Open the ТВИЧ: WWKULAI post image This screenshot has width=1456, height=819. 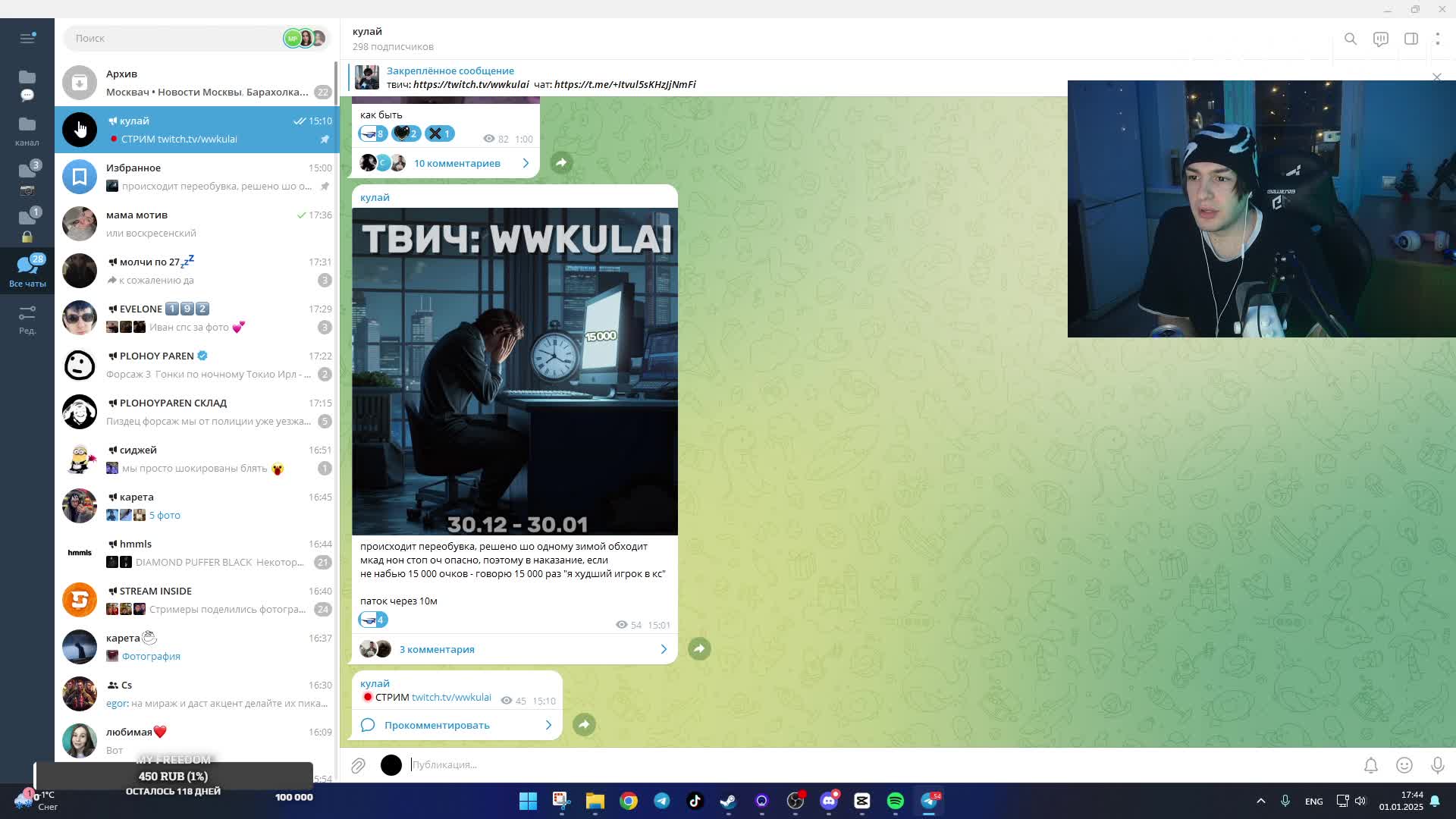click(x=515, y=372)
